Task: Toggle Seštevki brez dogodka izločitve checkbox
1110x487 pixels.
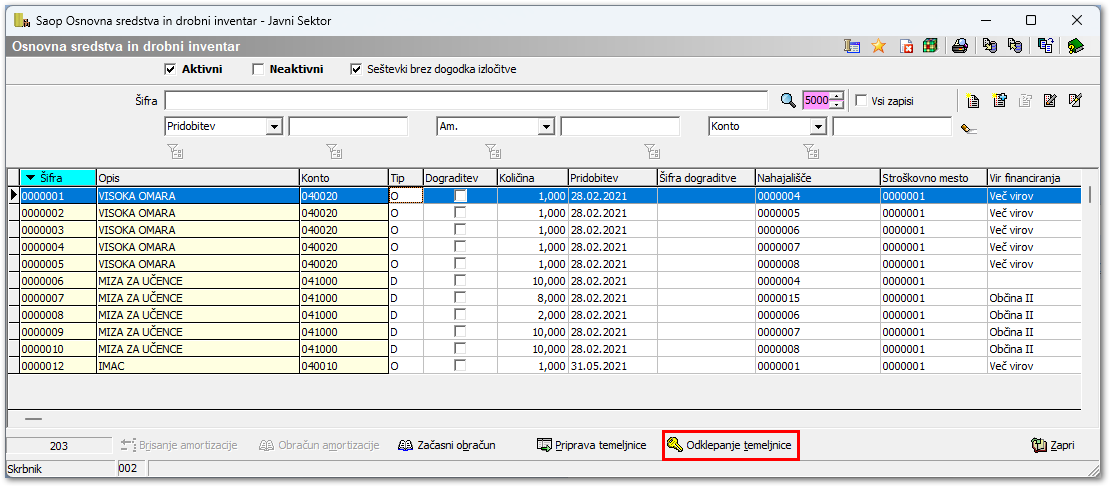Action: point(355,69)
